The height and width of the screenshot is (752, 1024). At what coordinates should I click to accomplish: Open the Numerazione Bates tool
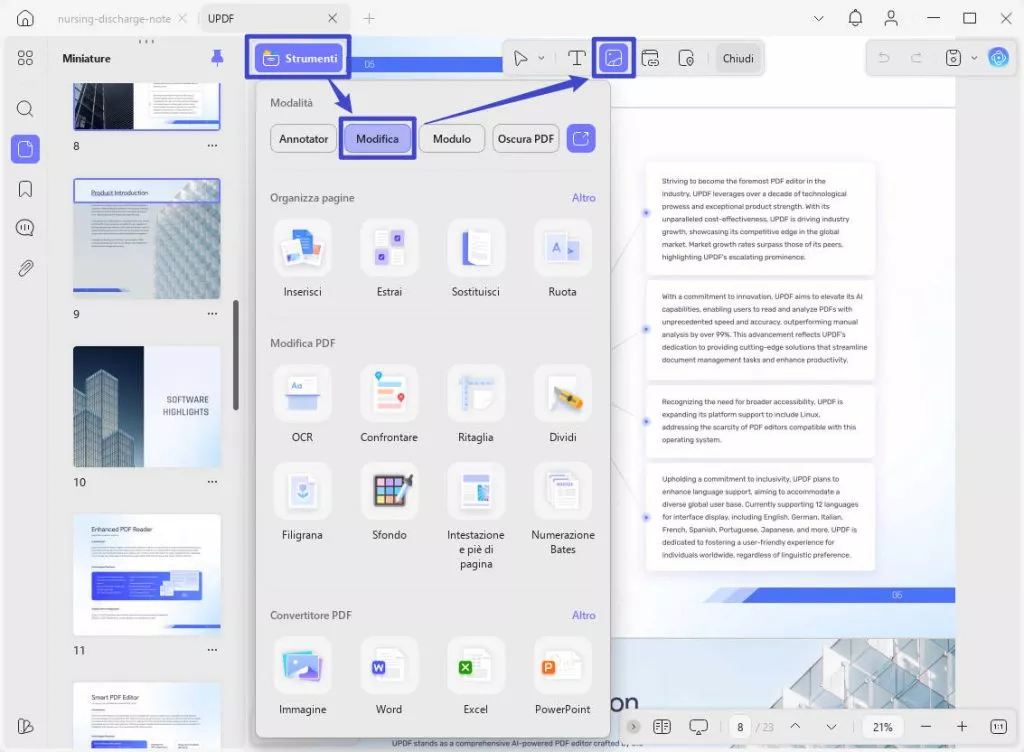click(562, 491)
